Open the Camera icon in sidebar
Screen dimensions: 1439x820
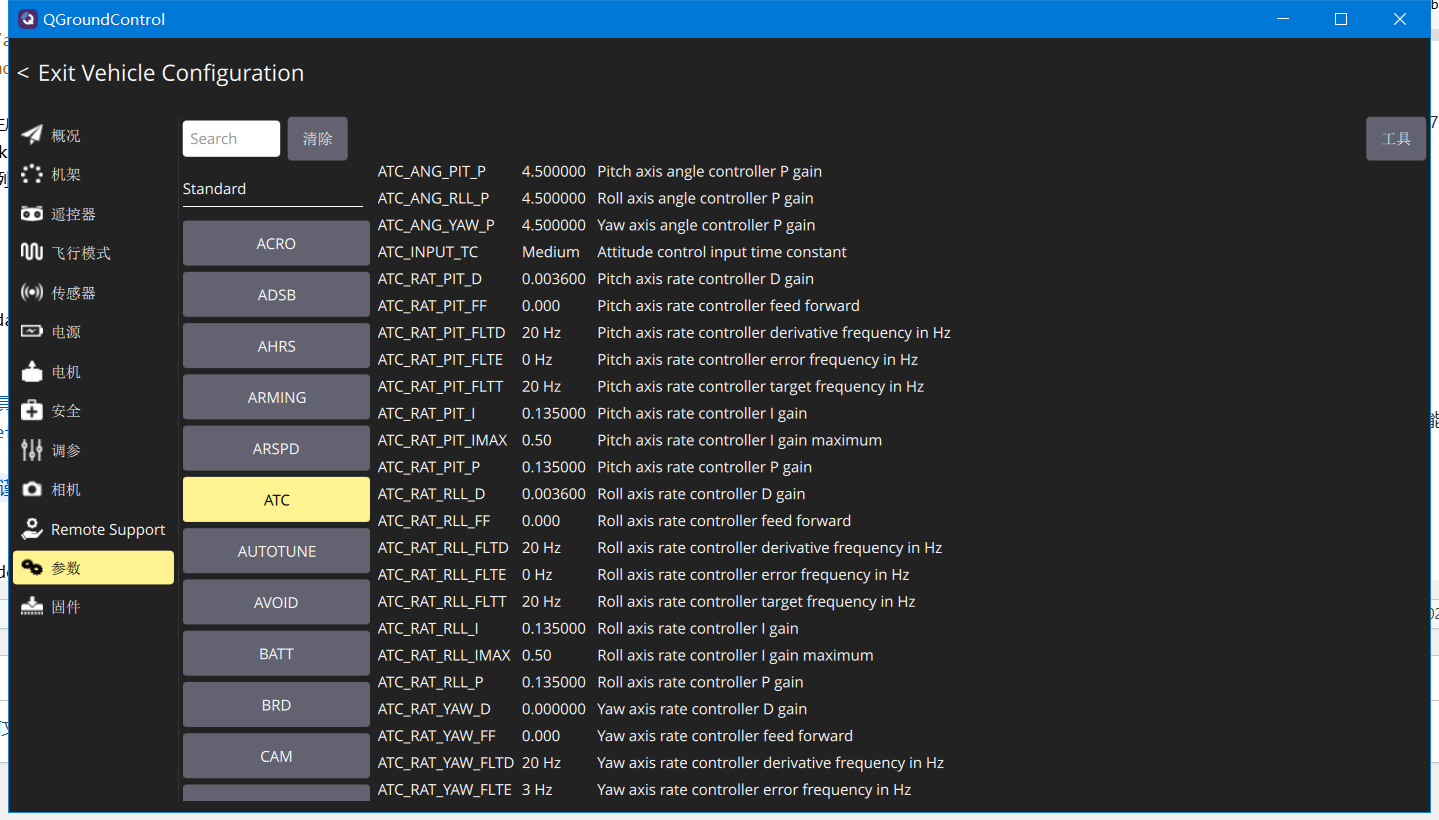coord(32,489)
